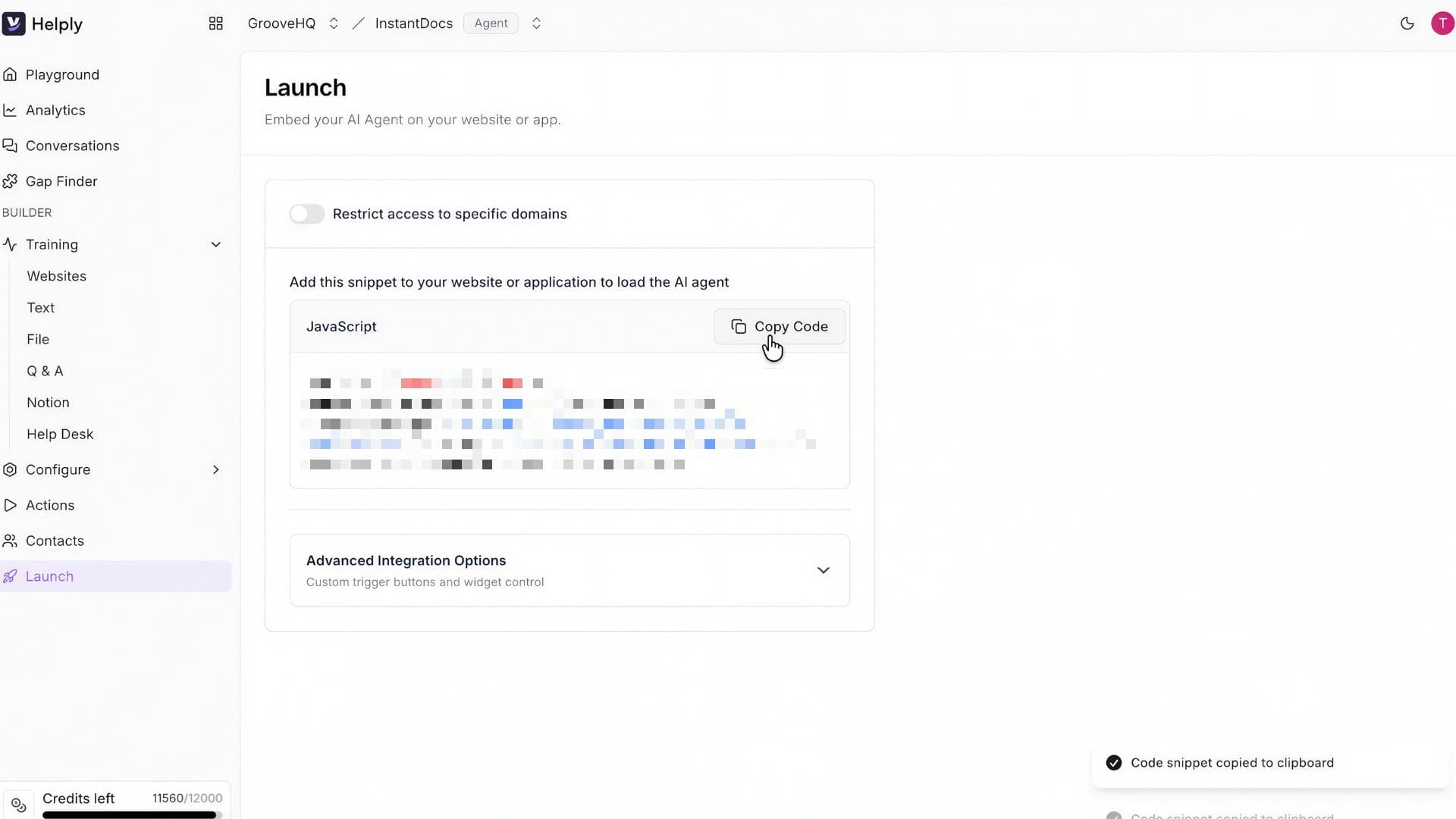The height and width of the screenshot is (819, 1456).
Task: Expand the Configure submenu arrow
Action: 215,469
